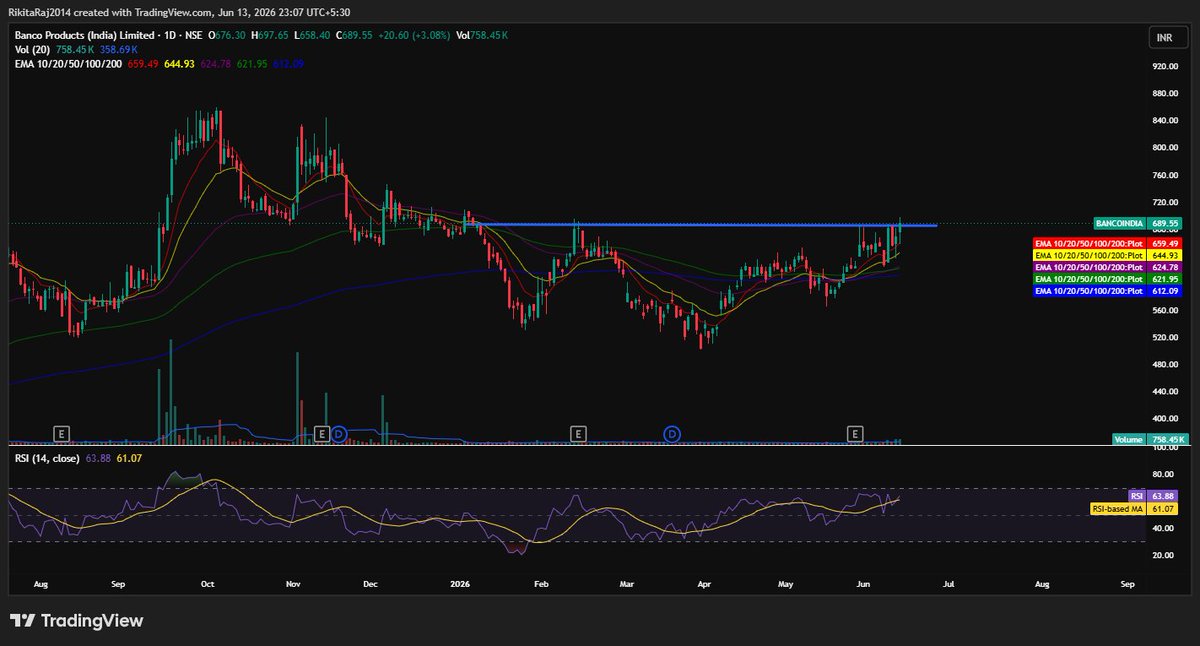
Task: Click dividend marker D in March
Action: pos(673,433)
